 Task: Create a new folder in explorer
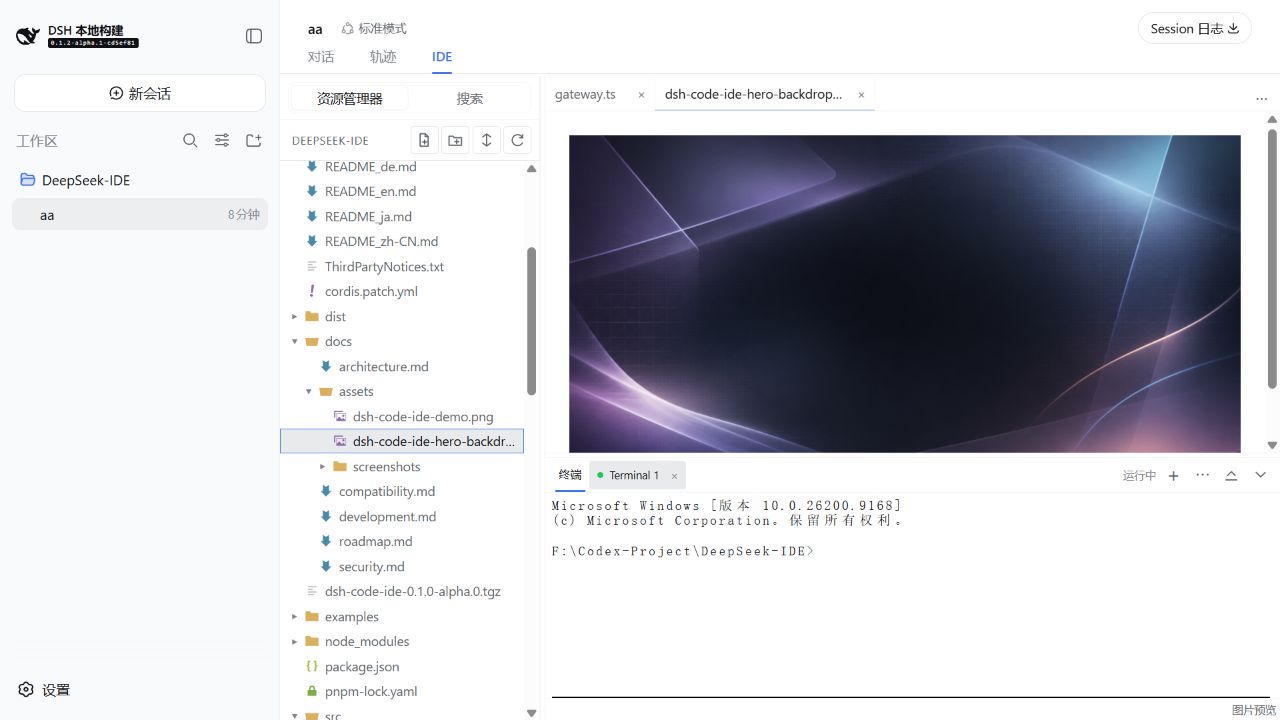(x=455, y=140)
